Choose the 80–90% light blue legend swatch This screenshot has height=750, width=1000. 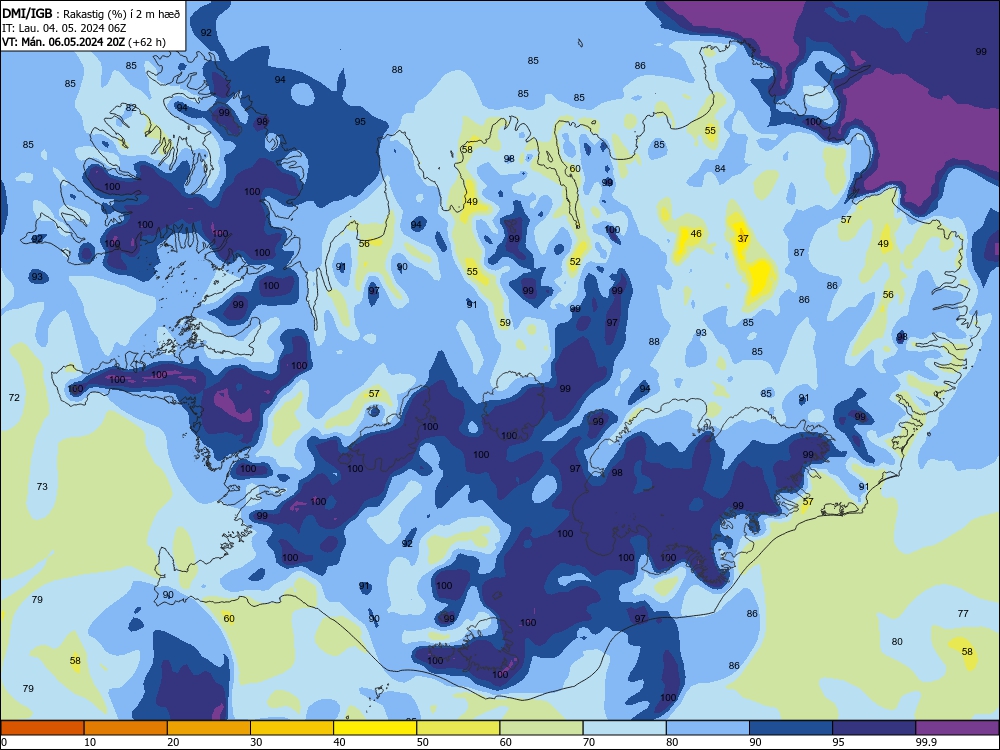(x=708, y=728)
